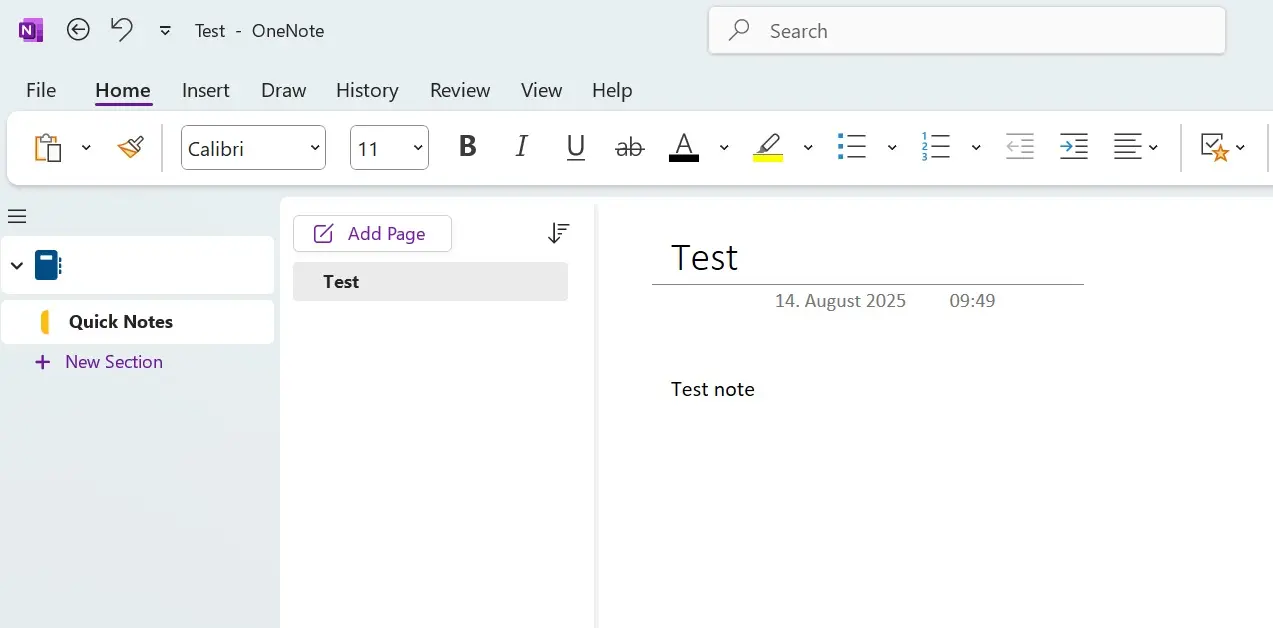Screen dimensions: 1273x628
Task: Select the Format Painter tool
Action: coord(130,147)
